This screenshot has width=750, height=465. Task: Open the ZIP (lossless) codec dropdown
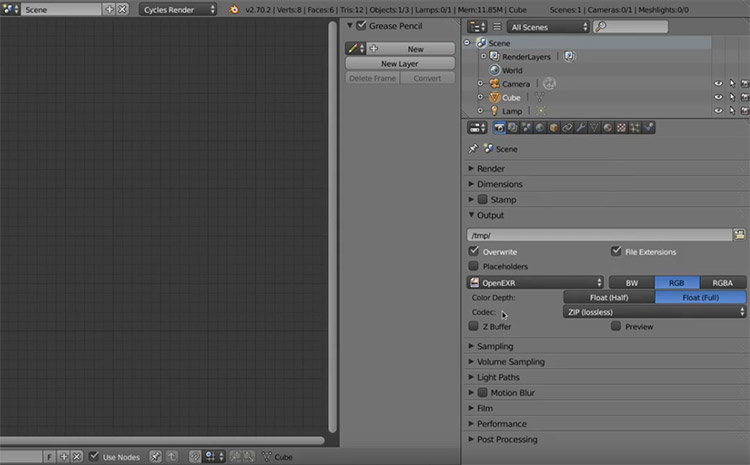pyautogui.click(x=654, y=312)
